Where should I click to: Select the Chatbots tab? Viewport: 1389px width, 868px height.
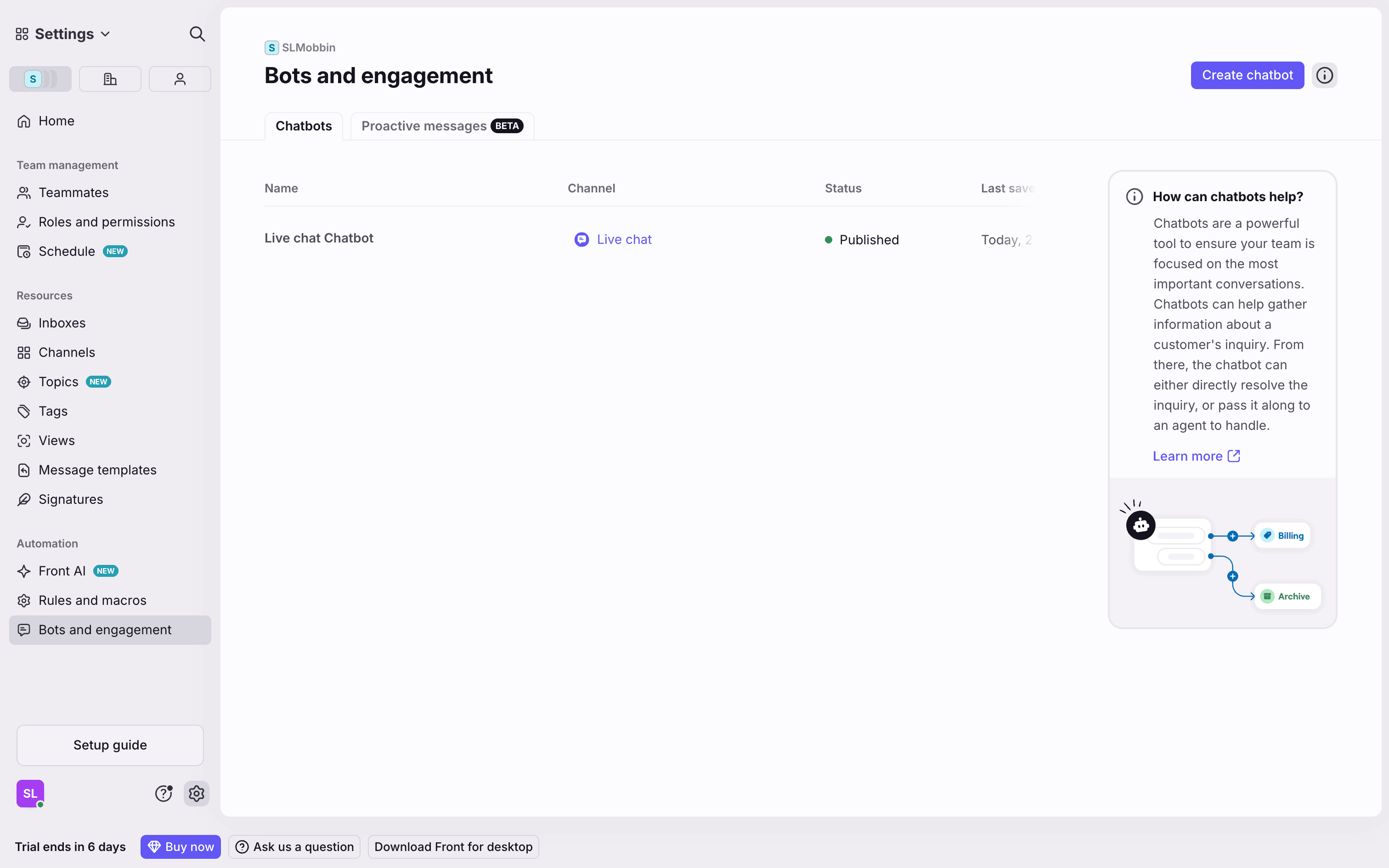click(304, 126)
